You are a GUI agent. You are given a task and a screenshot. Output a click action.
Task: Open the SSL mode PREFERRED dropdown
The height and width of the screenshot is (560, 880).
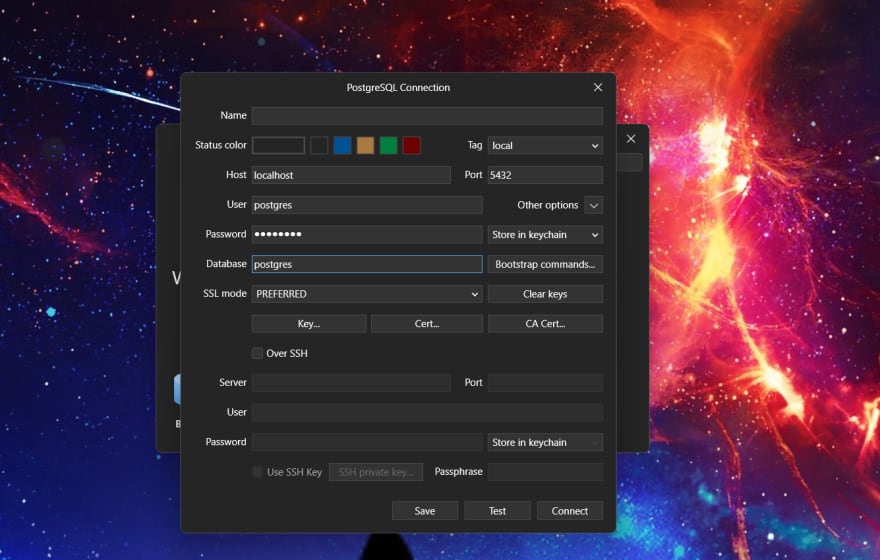367,294
